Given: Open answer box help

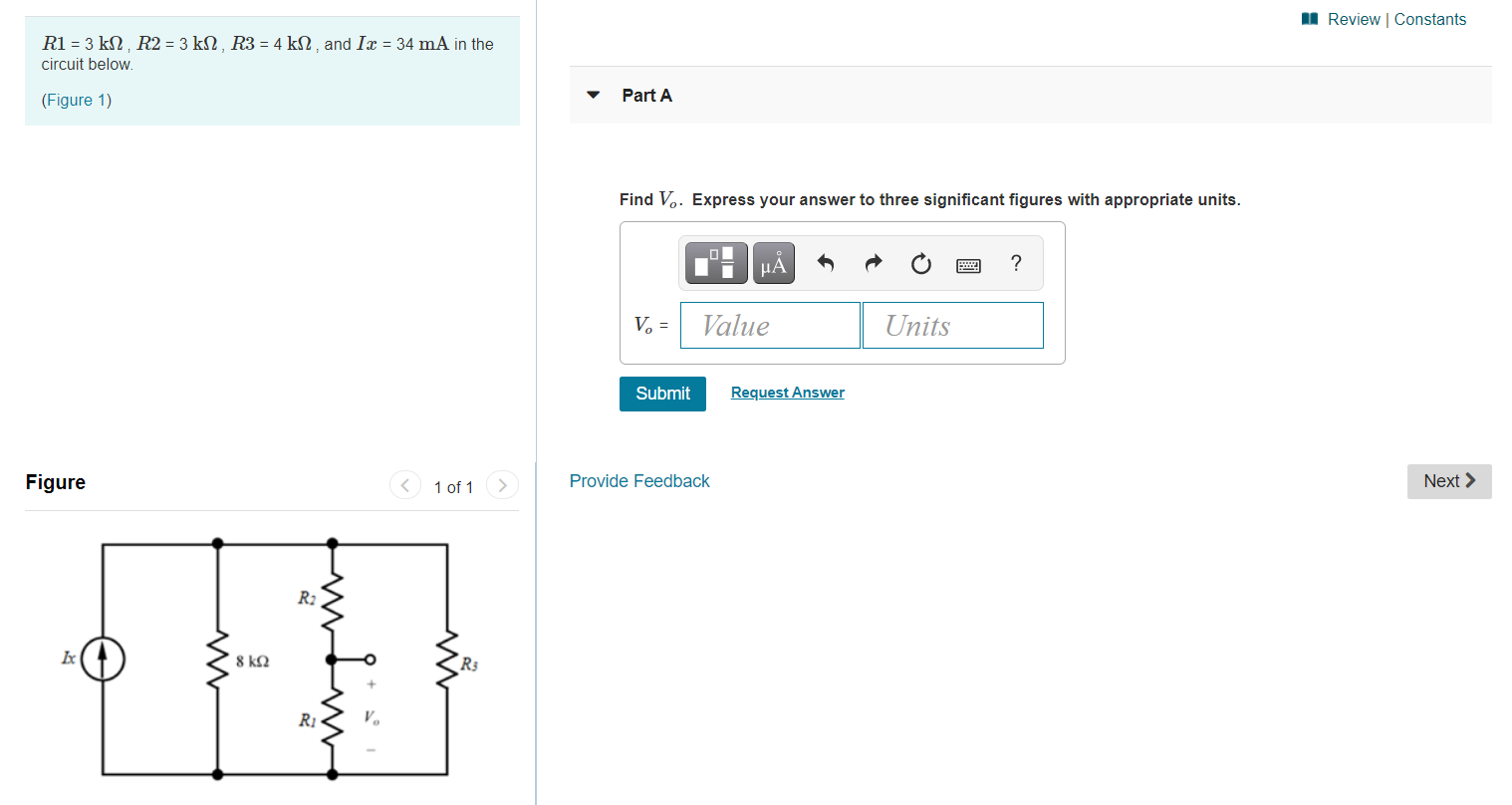Looking at the screenshot, I should tap(1015, 262).
